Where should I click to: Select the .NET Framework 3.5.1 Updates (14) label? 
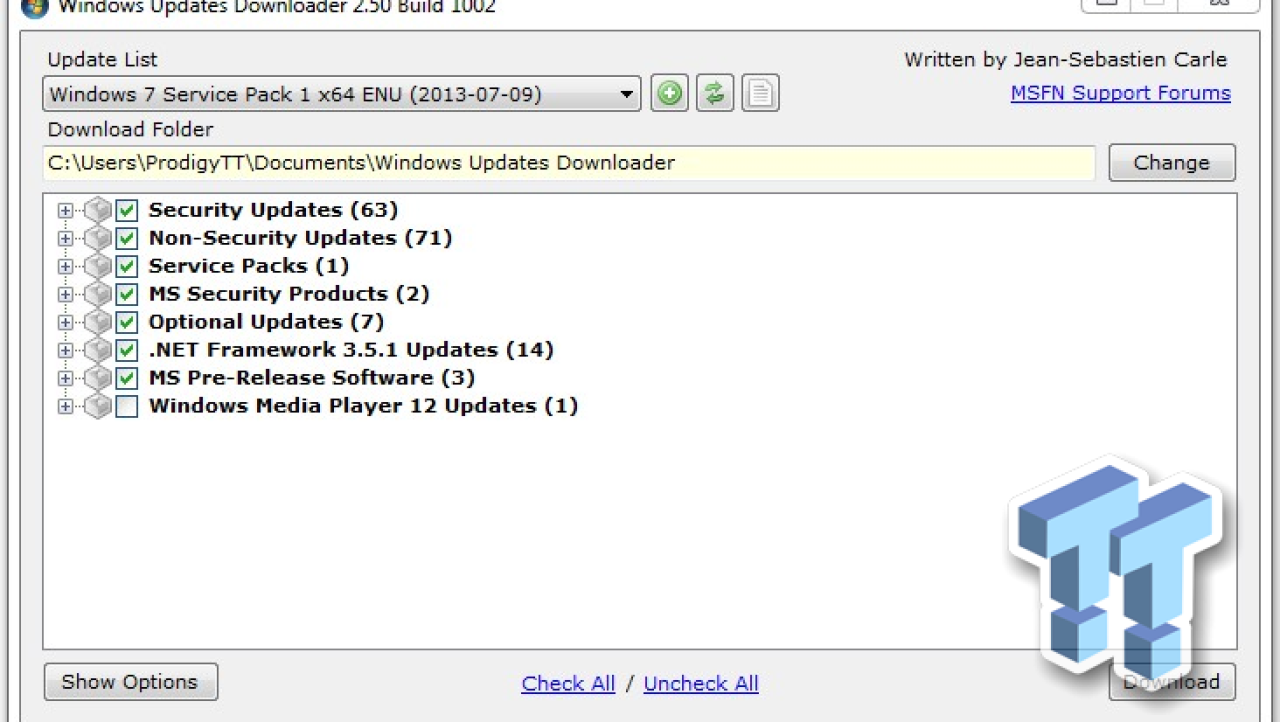(x=351, y=350)
